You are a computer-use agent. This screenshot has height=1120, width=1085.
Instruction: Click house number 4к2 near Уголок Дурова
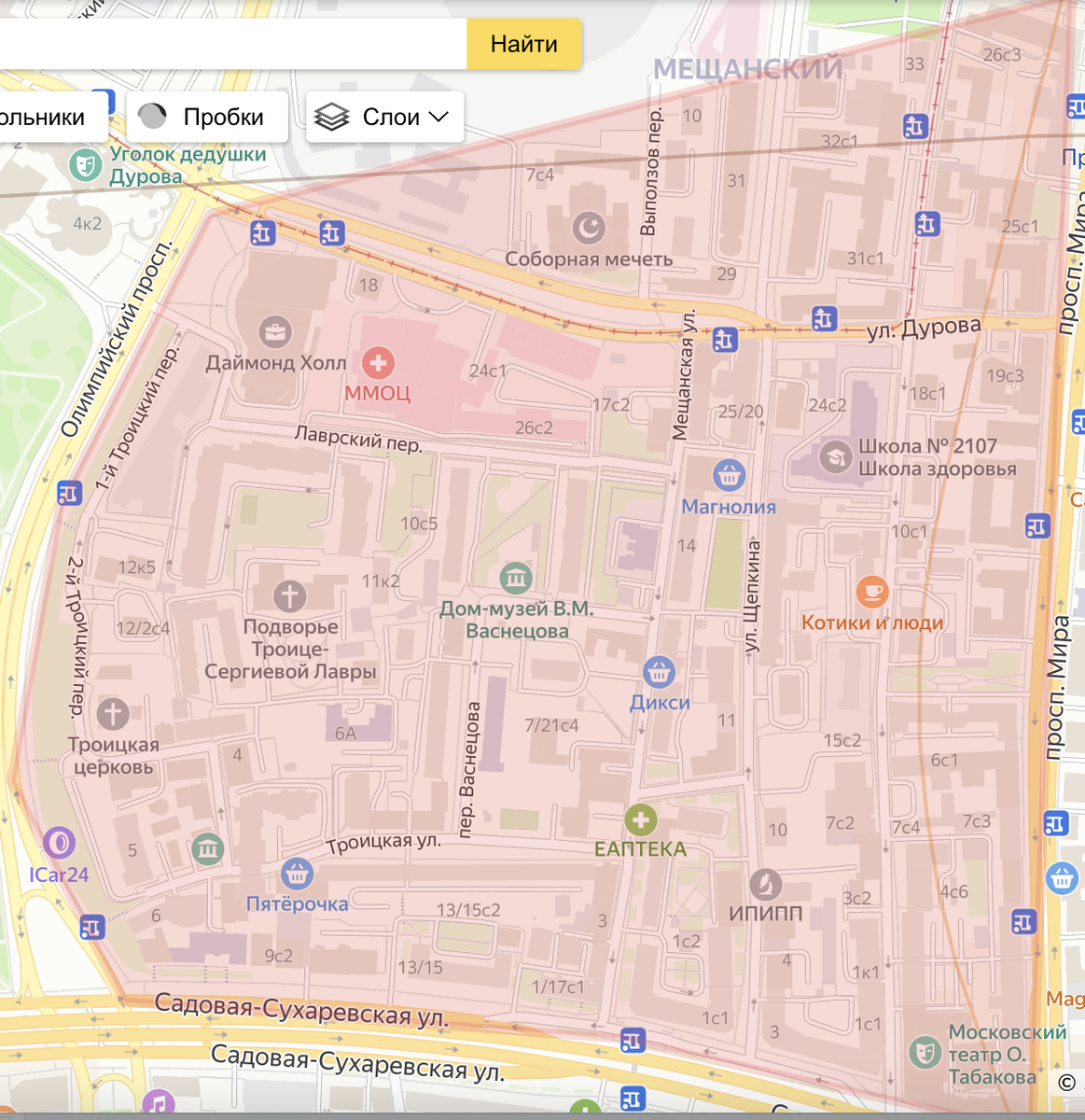coord(88,224)
